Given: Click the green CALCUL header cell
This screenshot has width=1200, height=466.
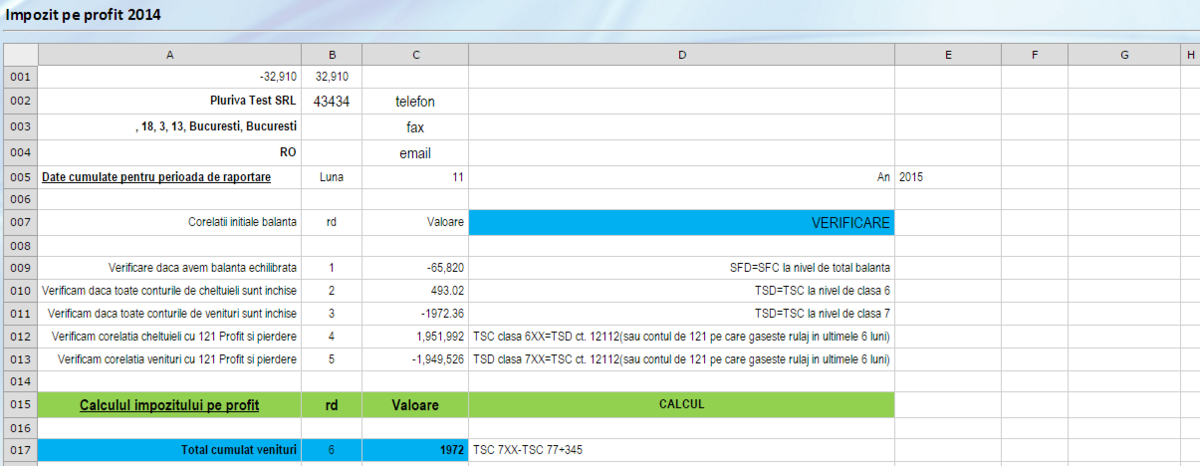Looking at the screenshot, I should [x=681, y=405].
